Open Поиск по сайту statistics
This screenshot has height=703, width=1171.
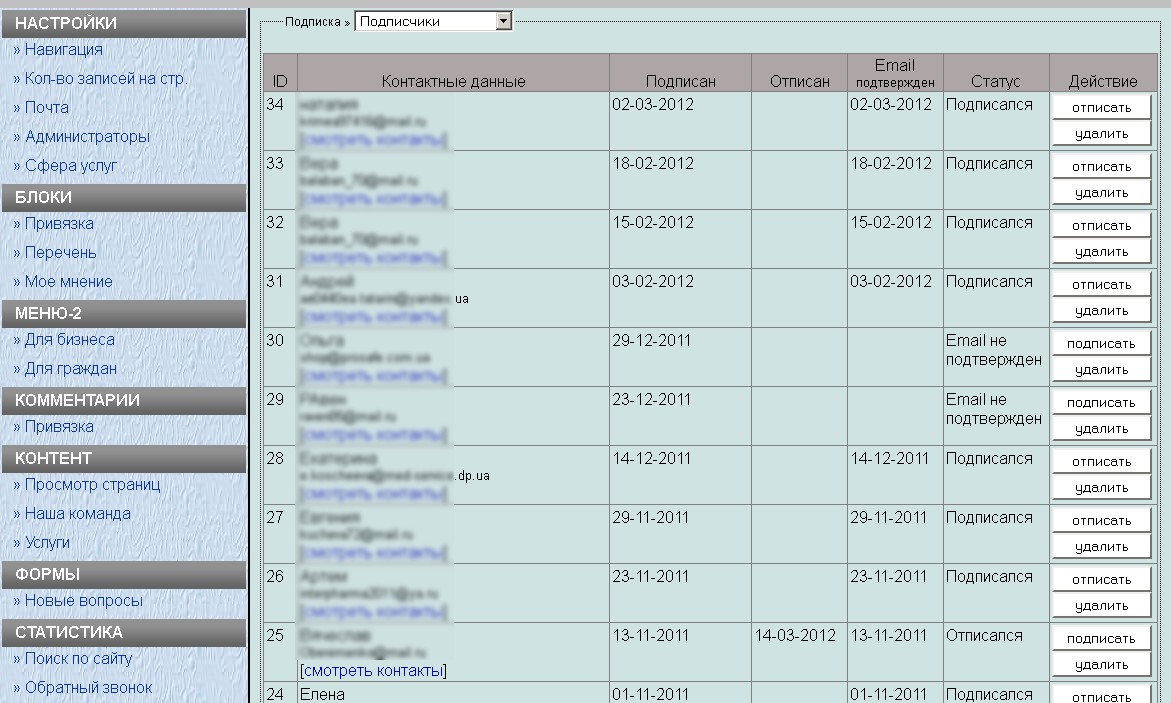[x=78, y=659]
